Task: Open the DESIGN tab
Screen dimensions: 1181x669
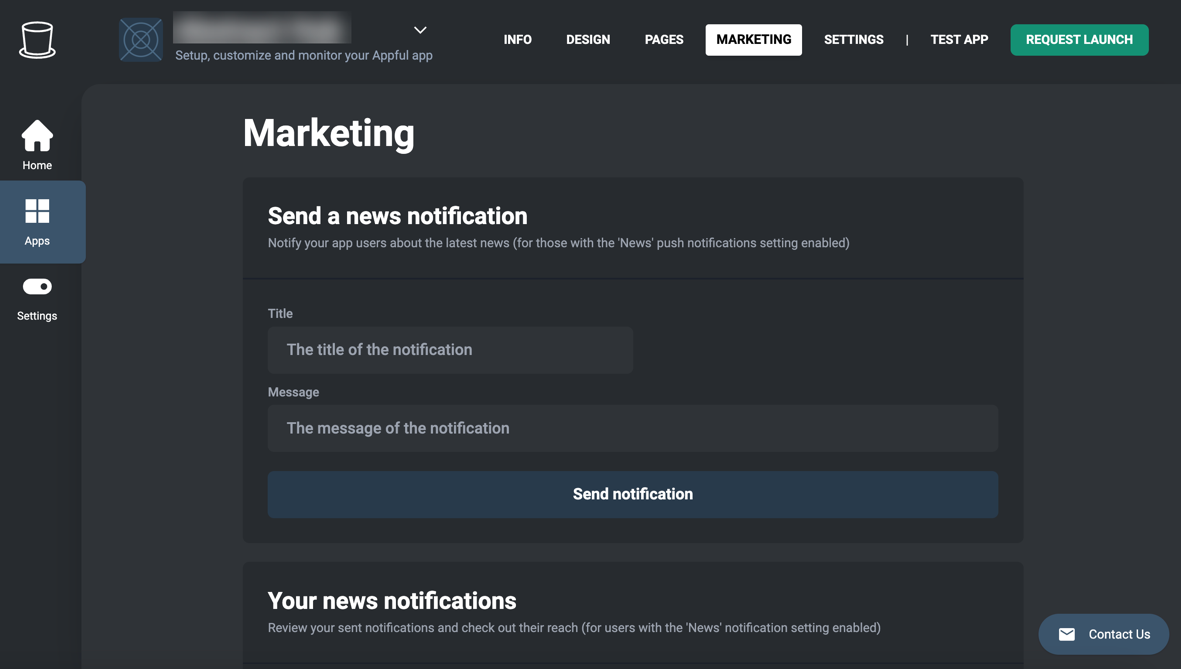Action: [x=588, y=40]
